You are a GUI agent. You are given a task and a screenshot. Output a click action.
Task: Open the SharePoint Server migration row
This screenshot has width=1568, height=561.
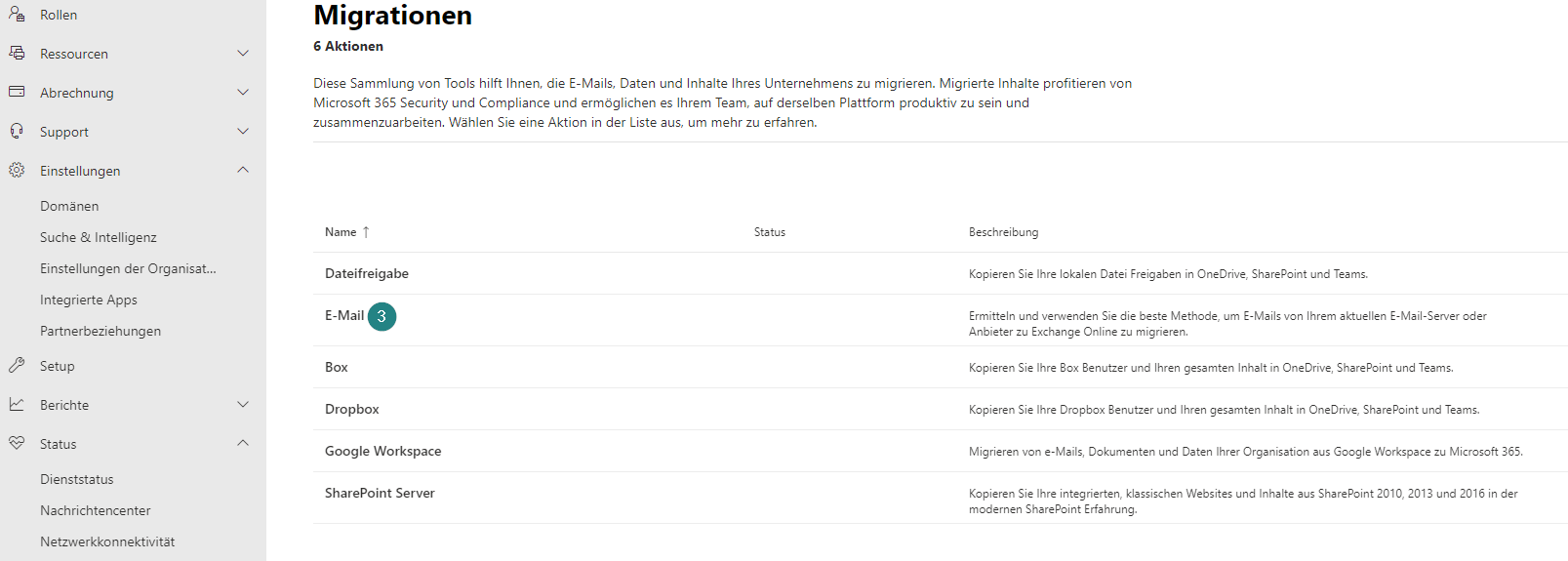pos(941,498)
